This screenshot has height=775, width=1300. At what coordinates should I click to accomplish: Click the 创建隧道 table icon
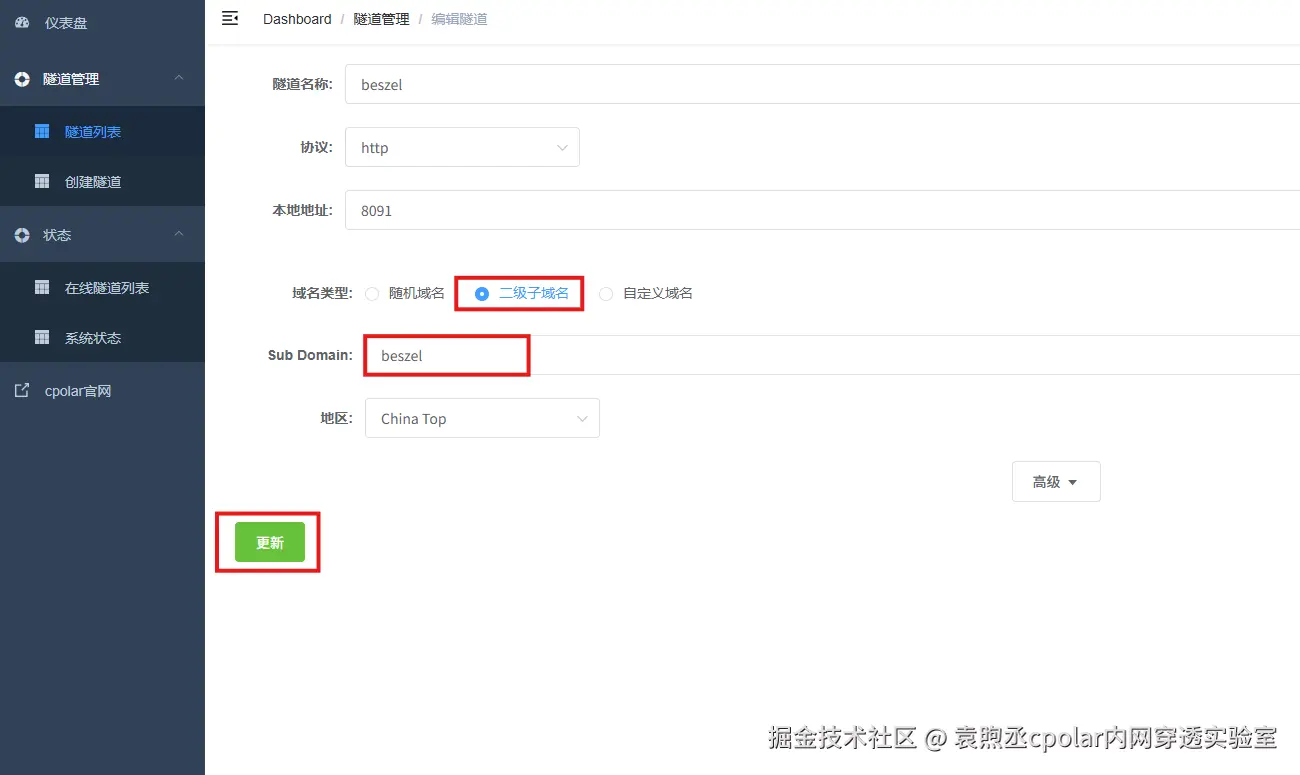(x=42, y=181)
